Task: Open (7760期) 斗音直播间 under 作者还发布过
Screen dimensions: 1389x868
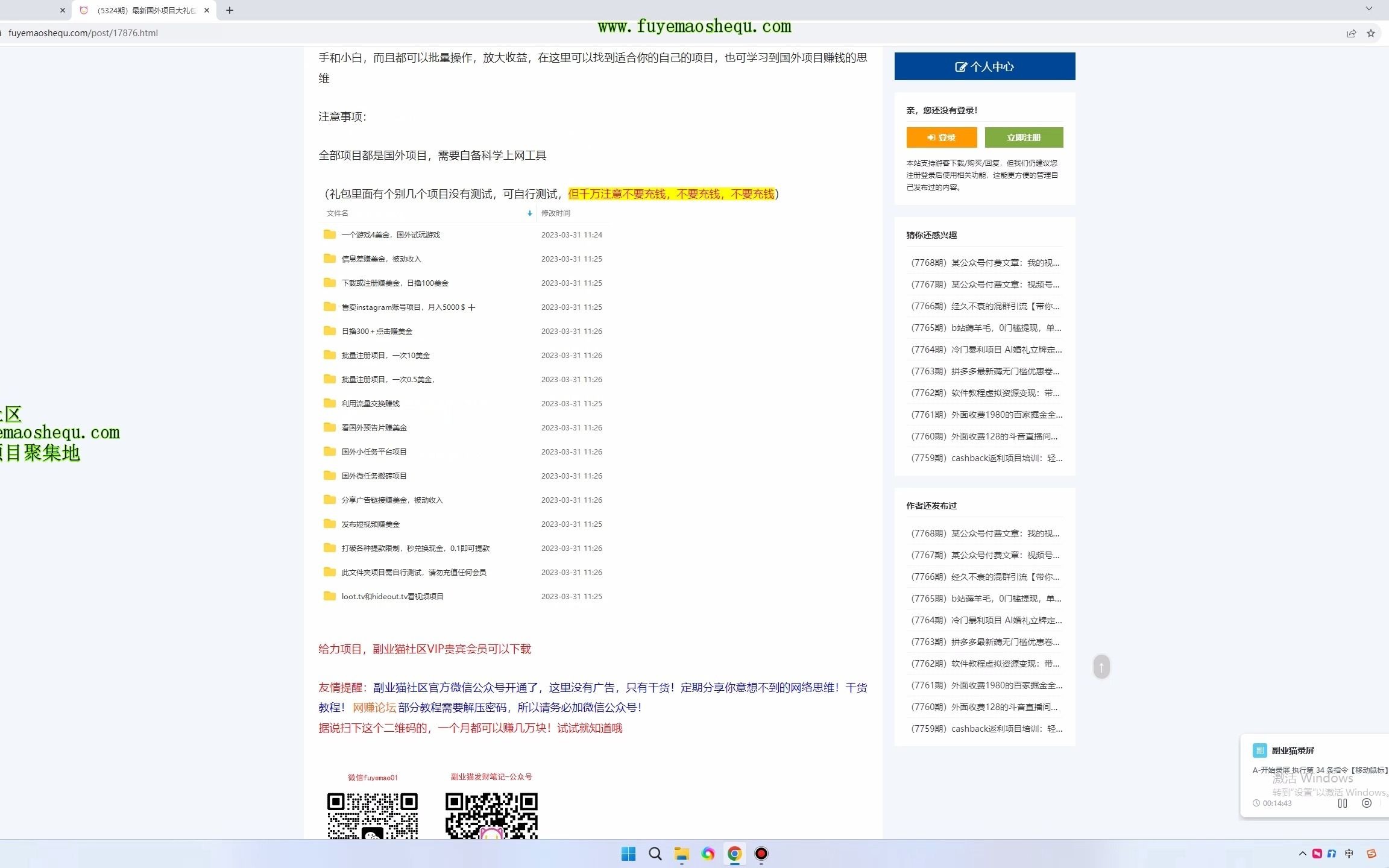Action: click(984, 707)
